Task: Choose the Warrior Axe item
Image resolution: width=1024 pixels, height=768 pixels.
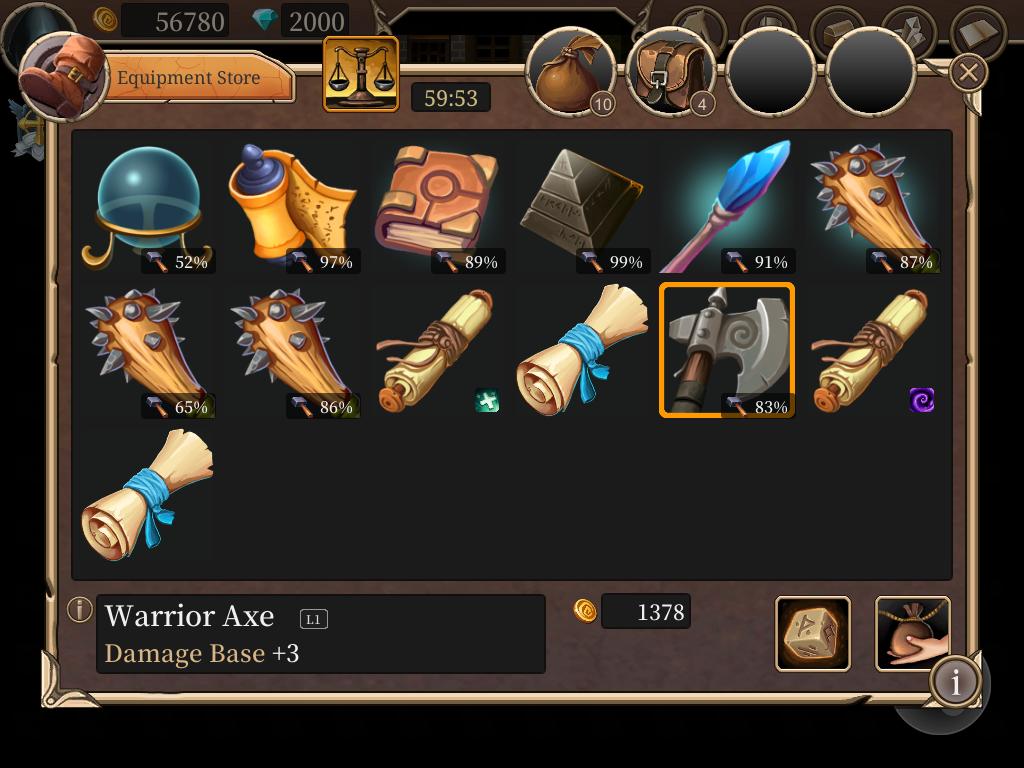Action: [727, 350]
